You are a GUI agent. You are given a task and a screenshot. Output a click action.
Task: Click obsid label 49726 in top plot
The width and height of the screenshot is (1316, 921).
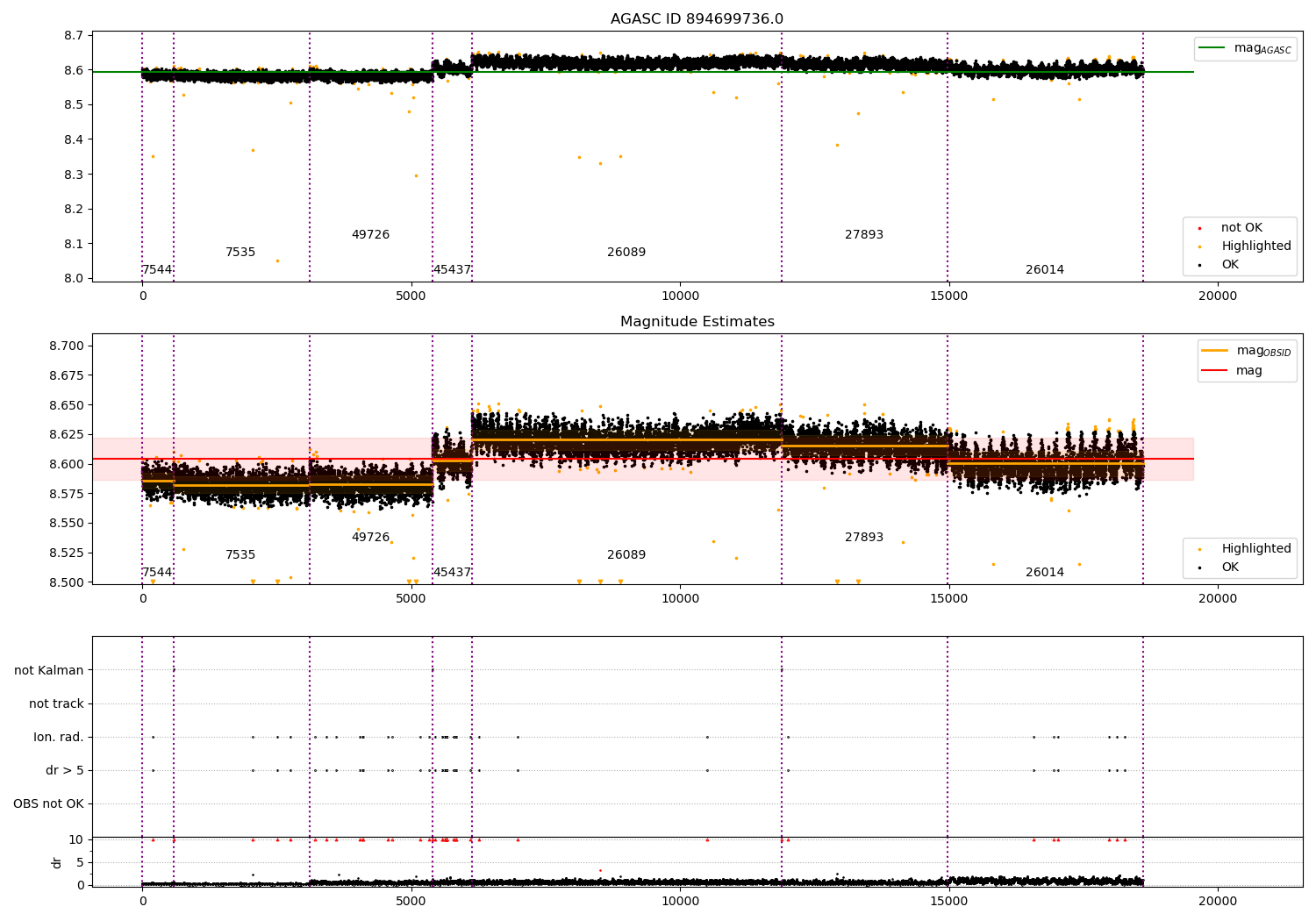pos(370,235)
